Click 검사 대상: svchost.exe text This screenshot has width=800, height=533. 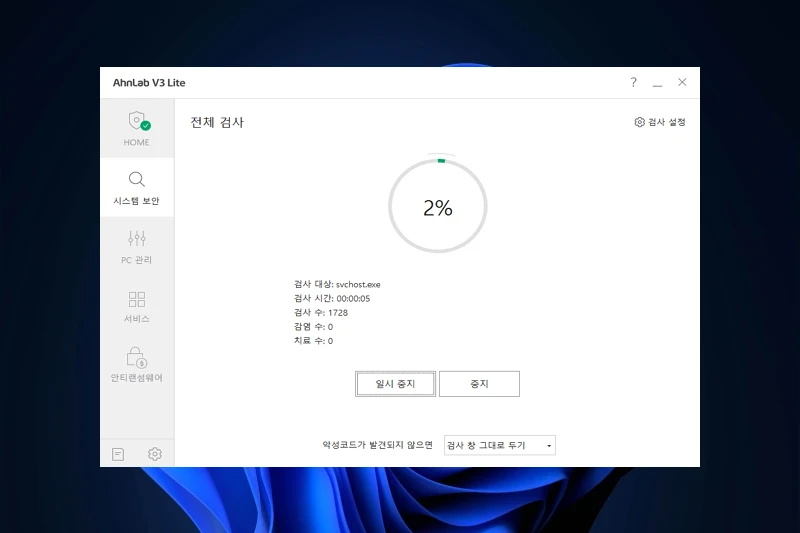[337, 284]
